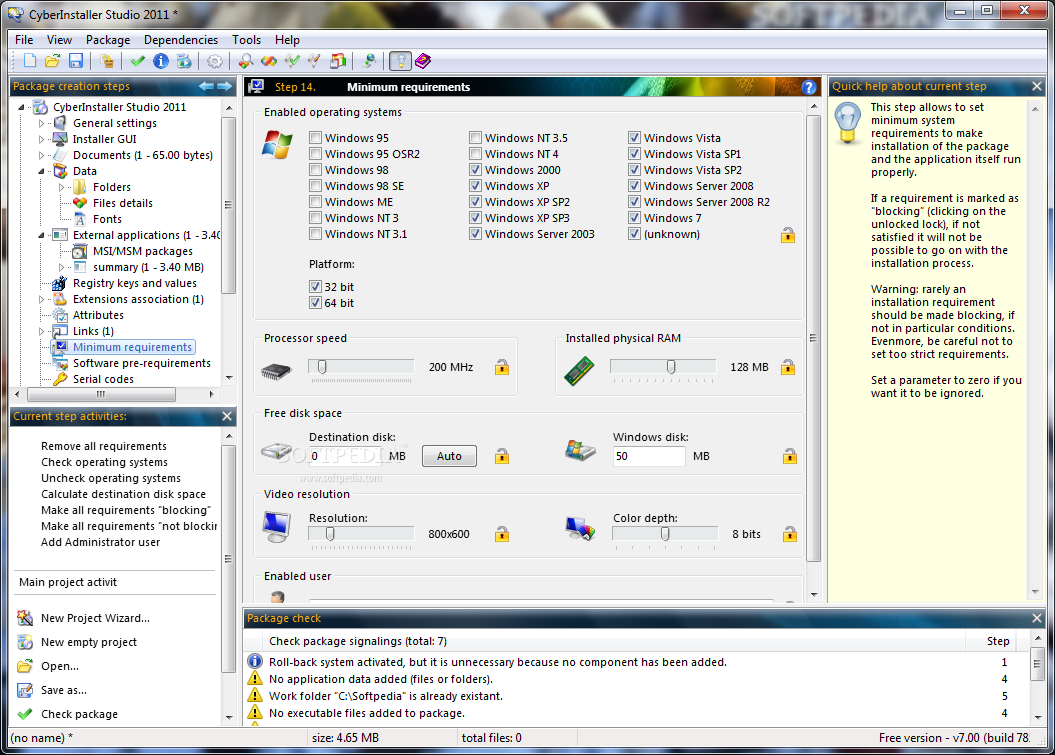Click the Auto destination disk button
1055x755 pixels.
449,456
